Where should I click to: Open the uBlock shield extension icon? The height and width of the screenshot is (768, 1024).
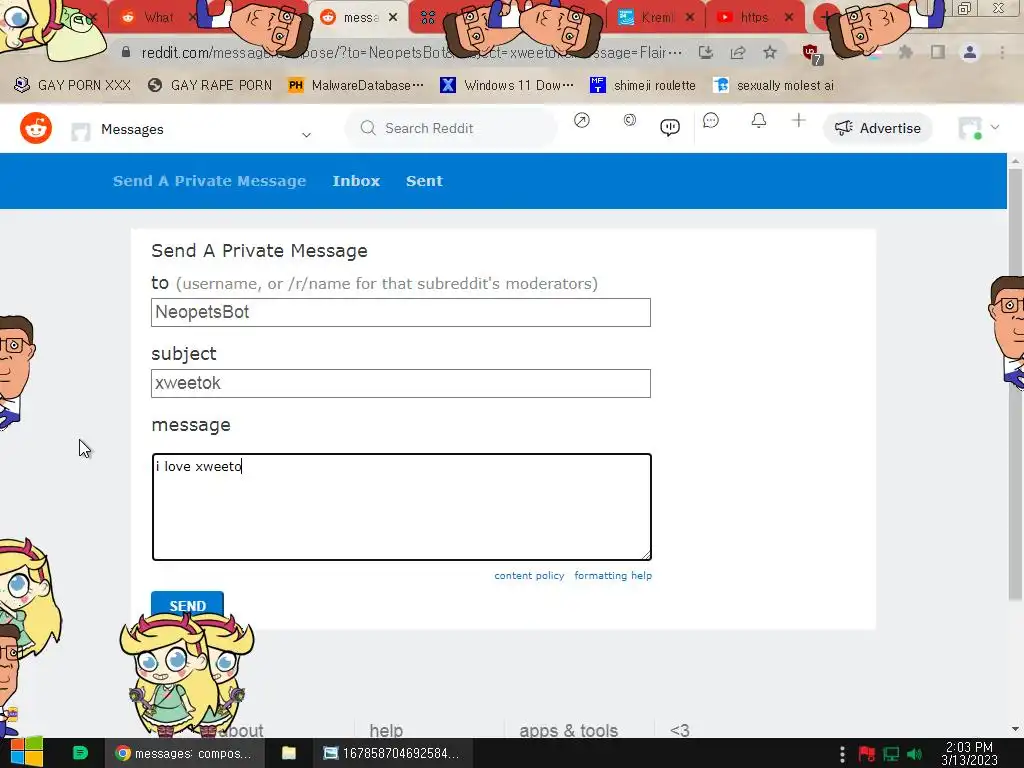pyautogui.click(x=812, y=54)
